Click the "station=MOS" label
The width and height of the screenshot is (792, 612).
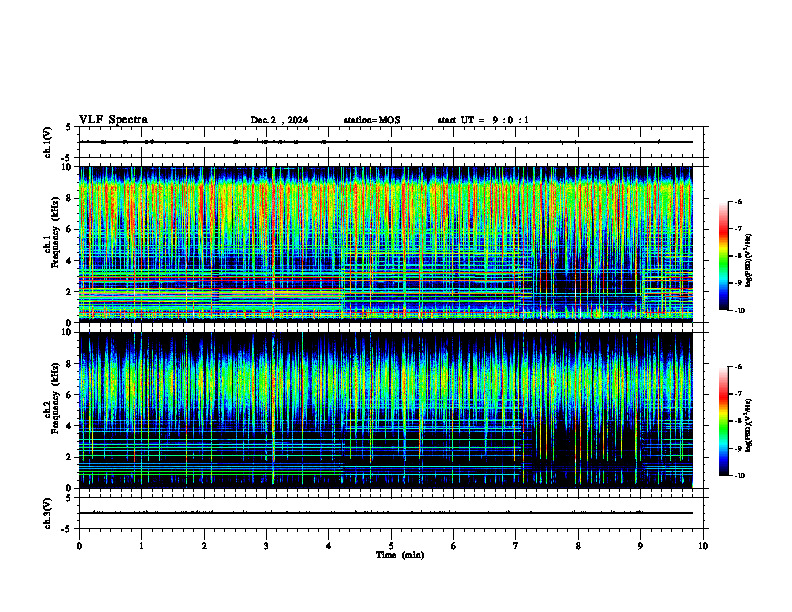(x=372, y=120)
